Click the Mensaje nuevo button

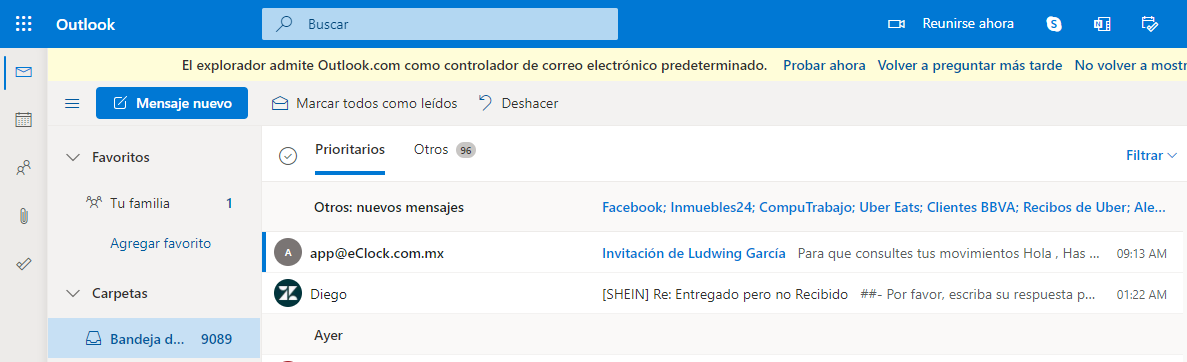pos(172,103)
